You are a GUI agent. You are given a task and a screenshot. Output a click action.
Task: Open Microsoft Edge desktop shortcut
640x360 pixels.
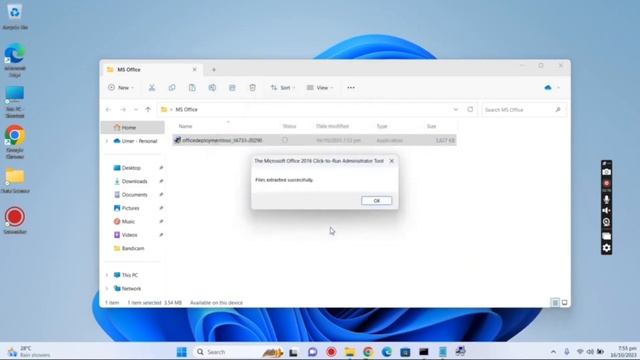(x=15, y=60)
